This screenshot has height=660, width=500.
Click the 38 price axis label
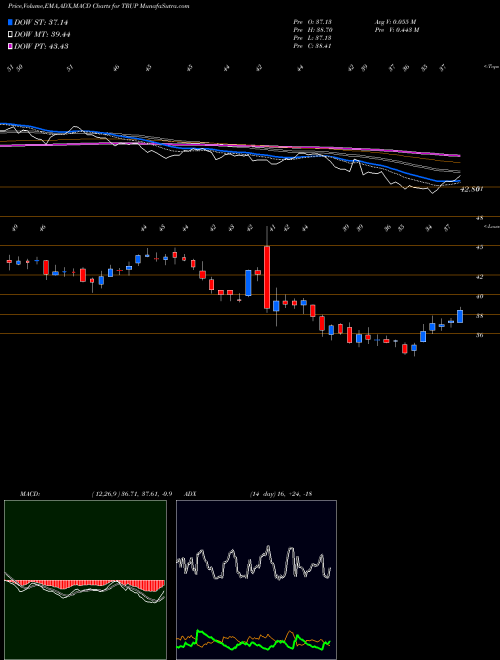480,316
